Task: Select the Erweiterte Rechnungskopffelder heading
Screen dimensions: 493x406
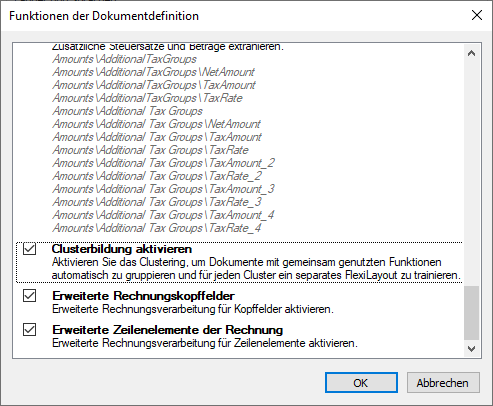Action: (143, 296)
